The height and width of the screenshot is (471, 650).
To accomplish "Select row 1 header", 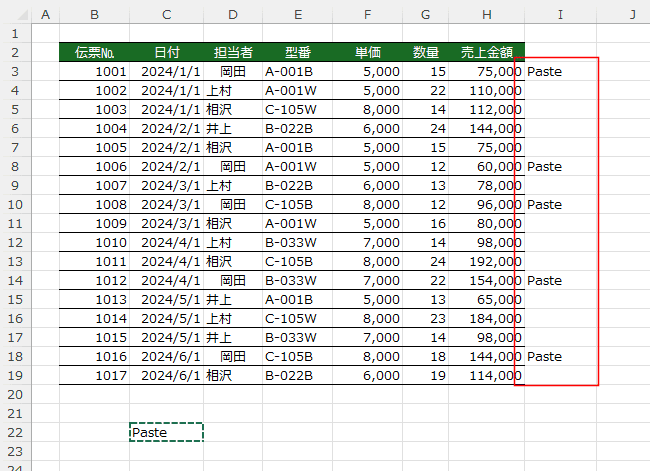I will click(15, 34).
